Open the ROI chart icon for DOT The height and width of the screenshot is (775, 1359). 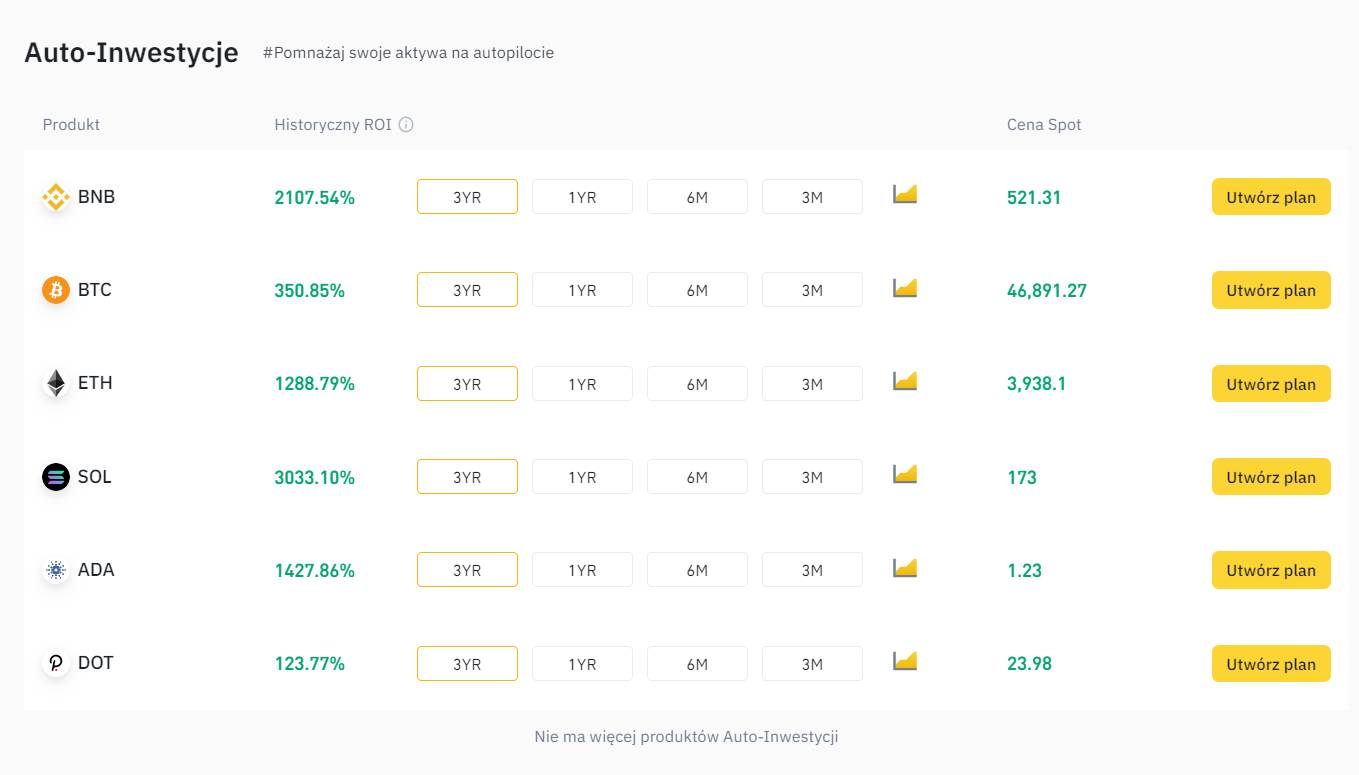pos(905,661)
